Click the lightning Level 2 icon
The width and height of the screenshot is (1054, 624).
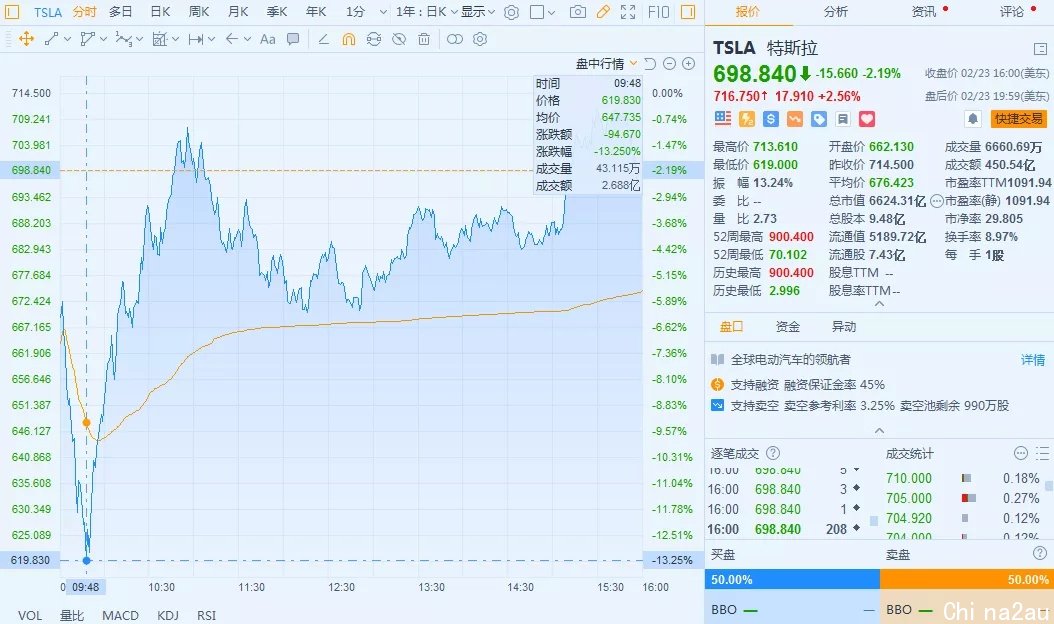pos(747,119)
